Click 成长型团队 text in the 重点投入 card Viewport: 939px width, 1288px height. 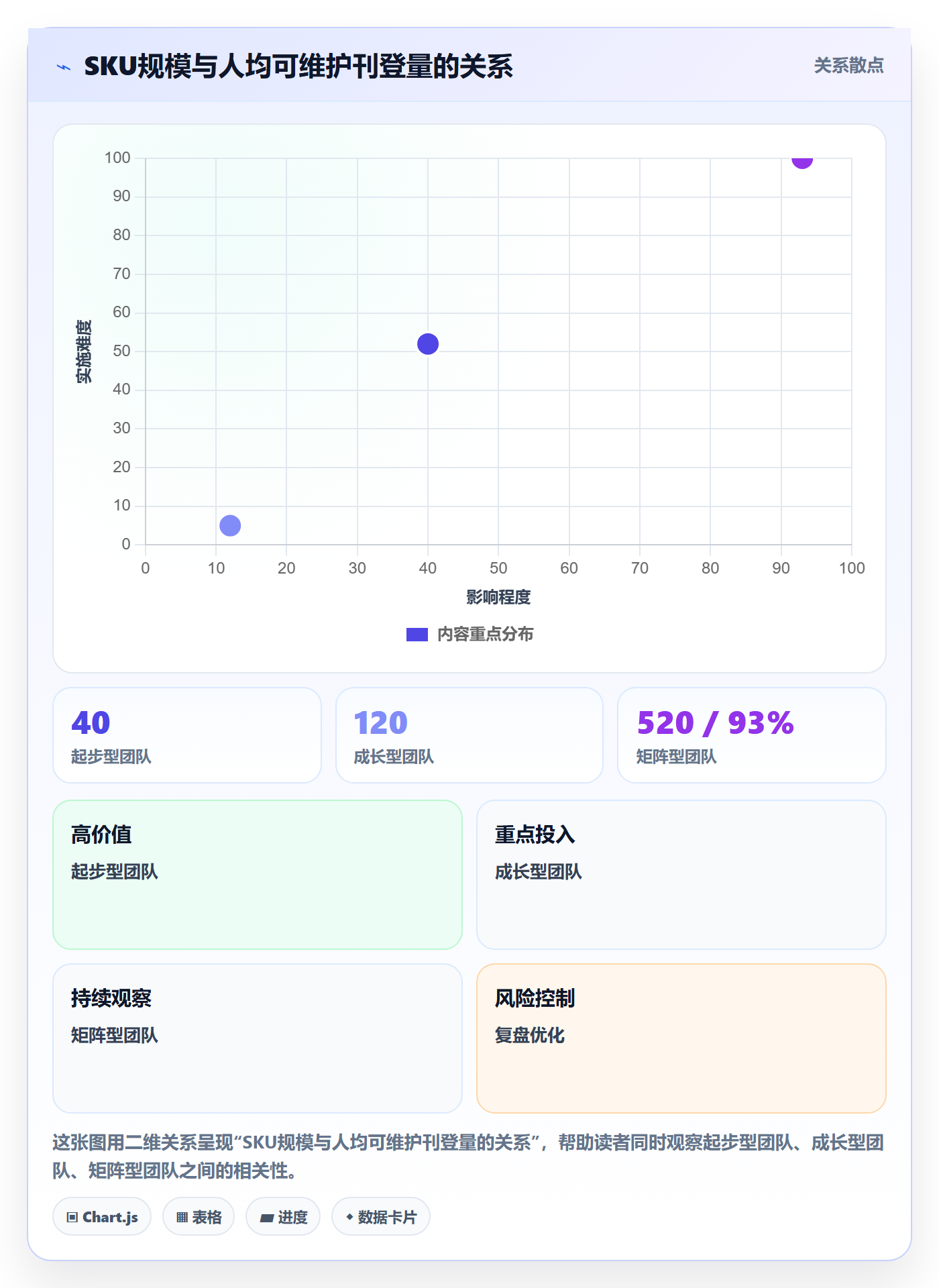(539, 871)
